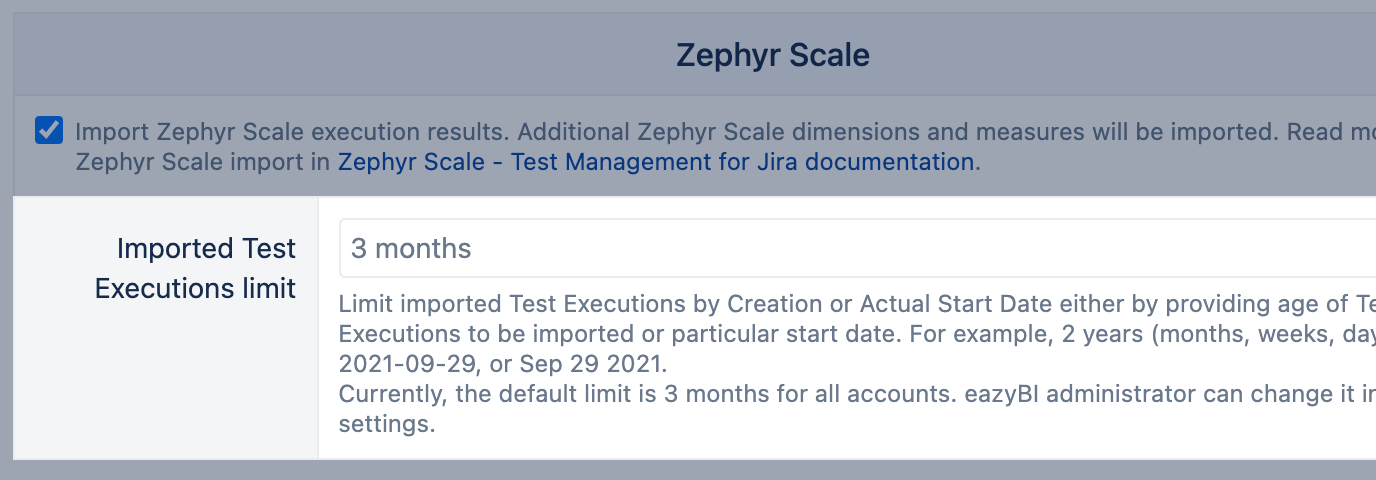Click the 'Imported Test' label text
1376x480 pixels.
206,248
